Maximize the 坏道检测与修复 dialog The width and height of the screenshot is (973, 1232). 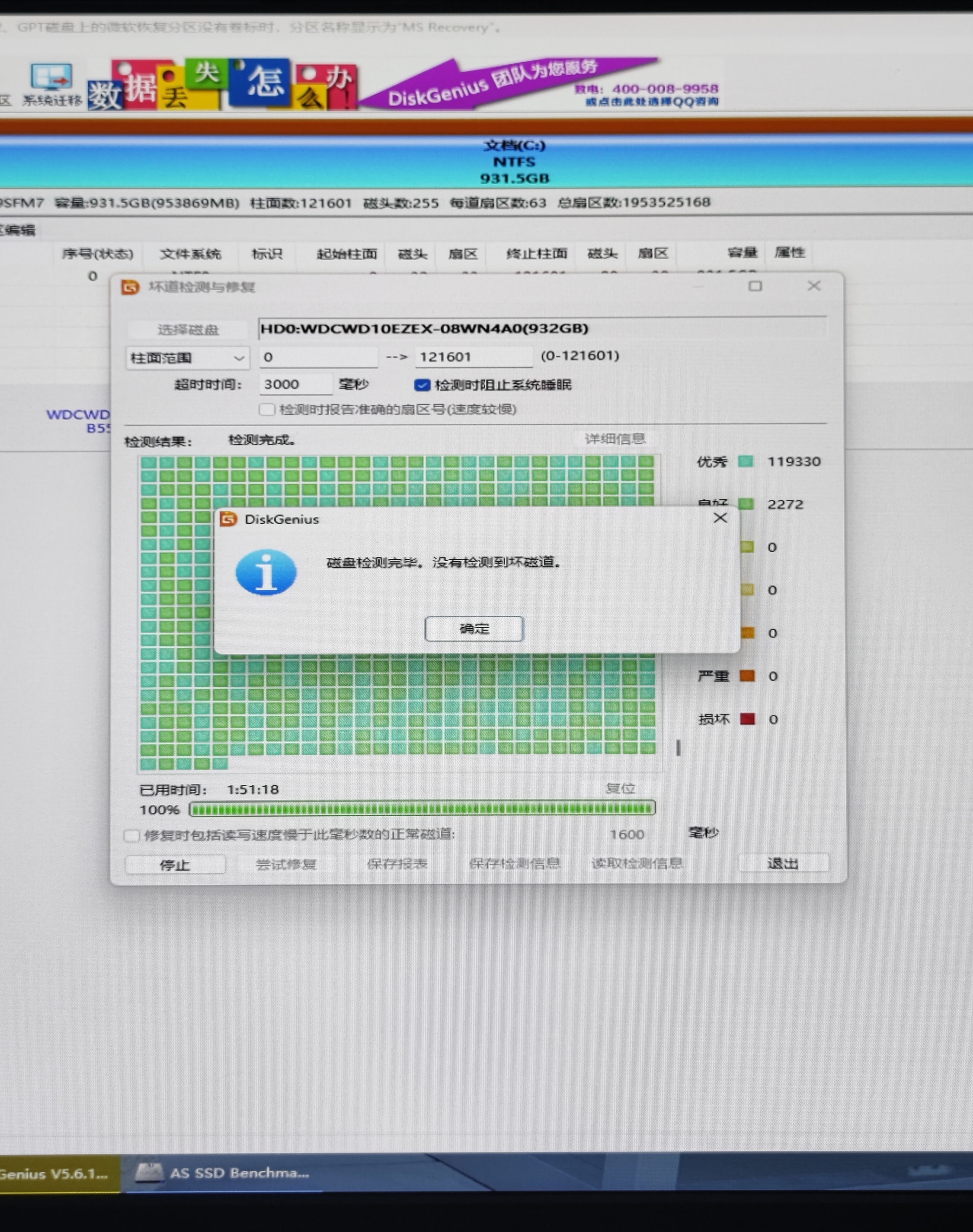(x=755, y=286)
